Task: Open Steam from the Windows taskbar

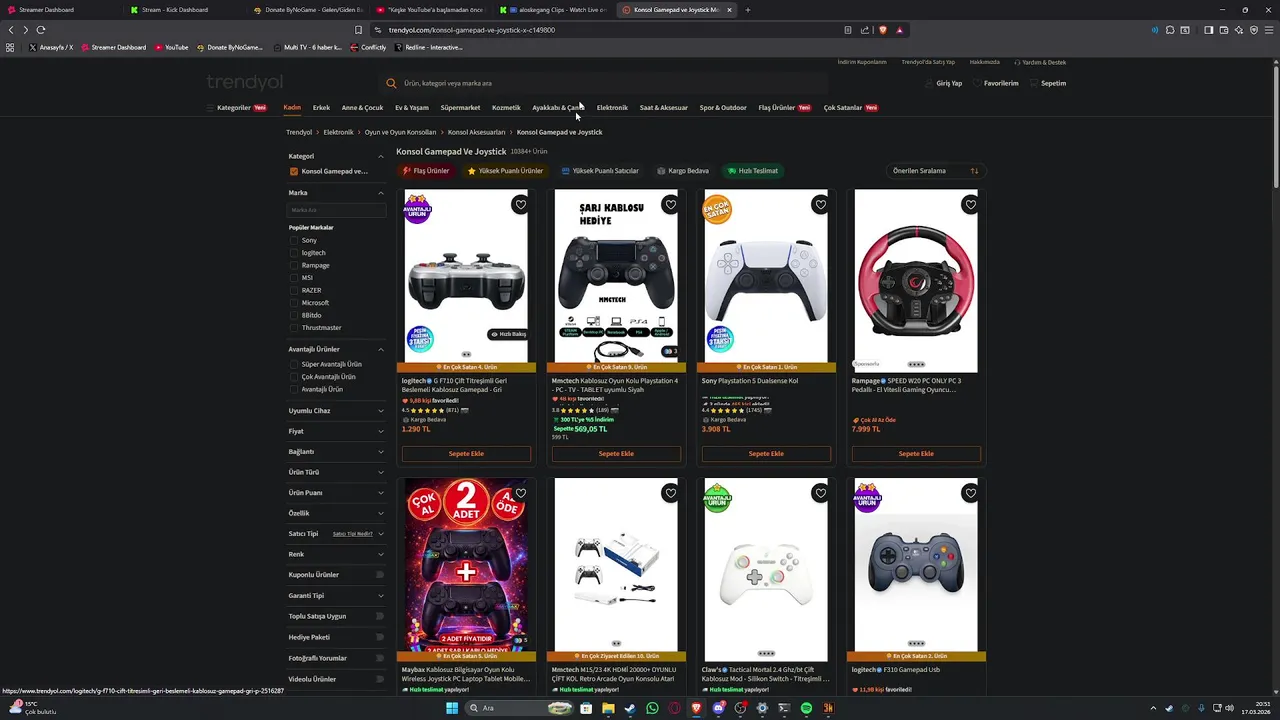Action: coord(630,708)
